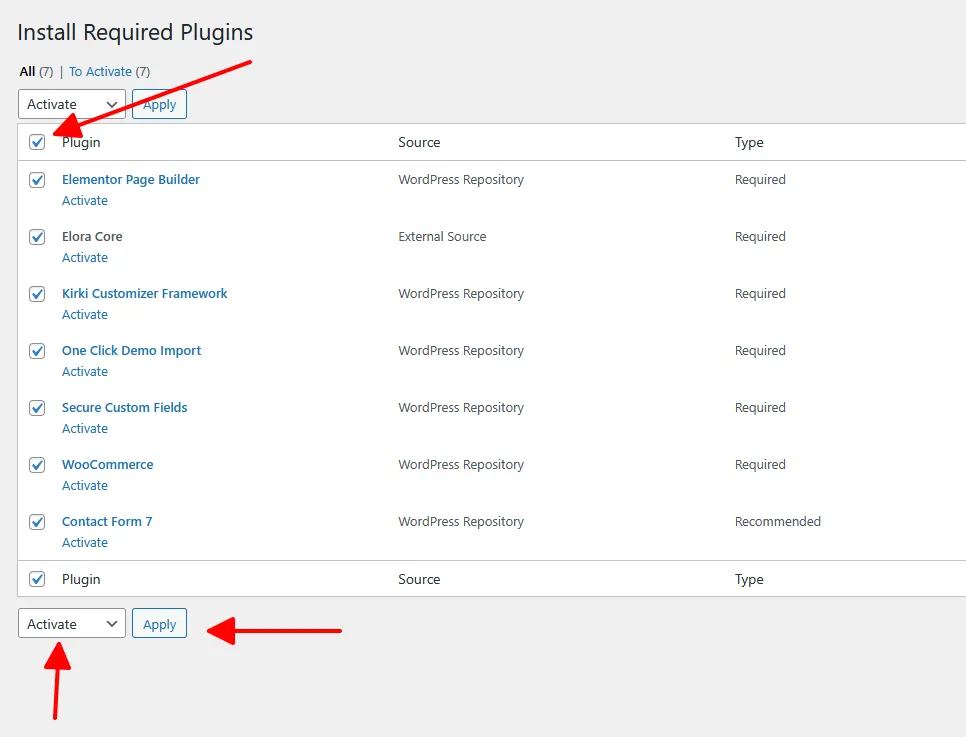Toggle the bottom select-all plugins checkbox

(x=37, y=579)
